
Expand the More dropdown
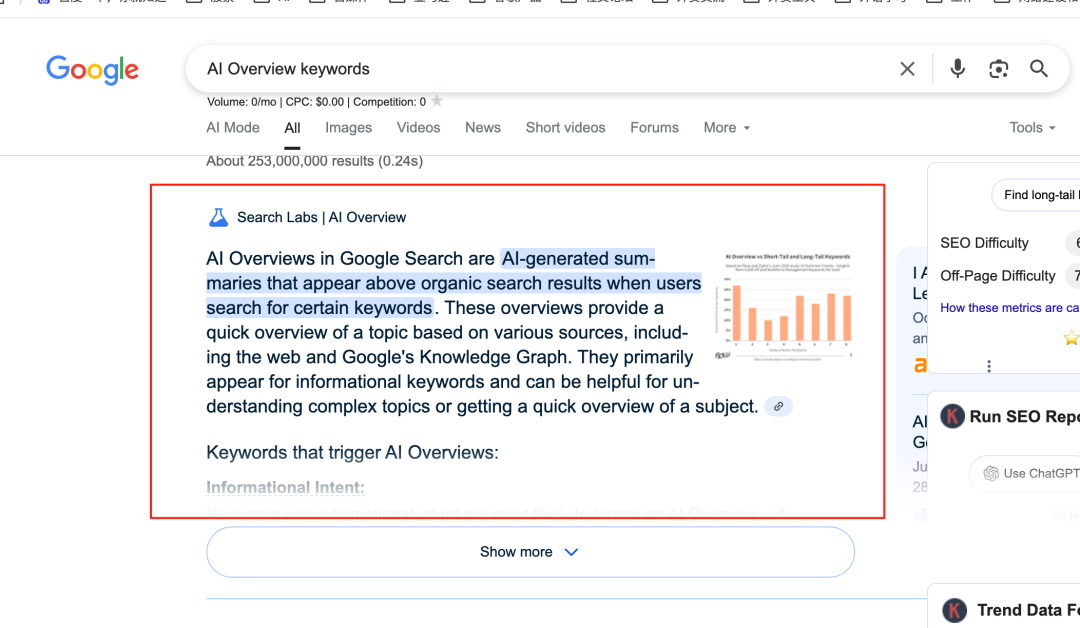click(727, 127)
